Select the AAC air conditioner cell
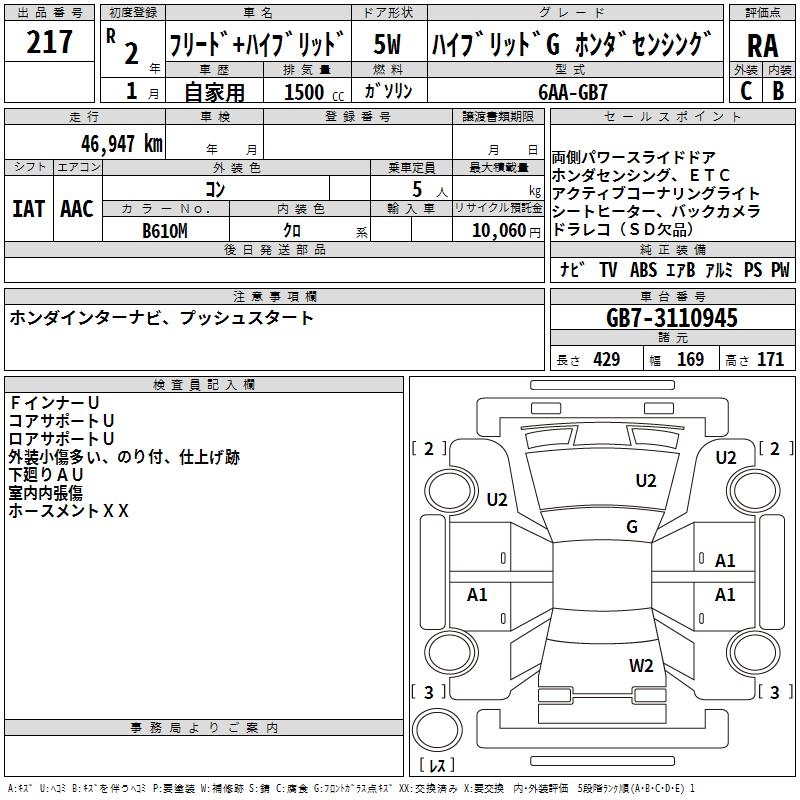Image resolution: width=800 pixels, height=800 pixels. click(x=77, y=208)
